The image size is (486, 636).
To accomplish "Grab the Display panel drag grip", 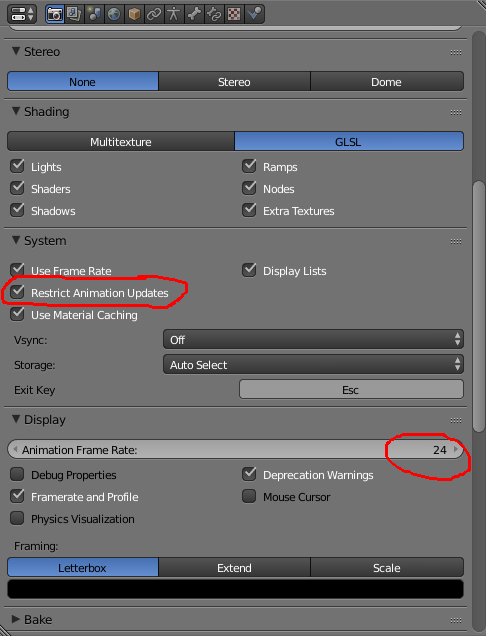I will (x=456, y=420).
